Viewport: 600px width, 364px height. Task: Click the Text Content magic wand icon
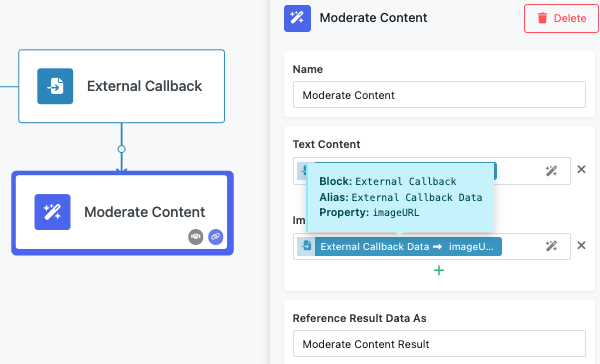pyautogui.click(x=551, y=171)
